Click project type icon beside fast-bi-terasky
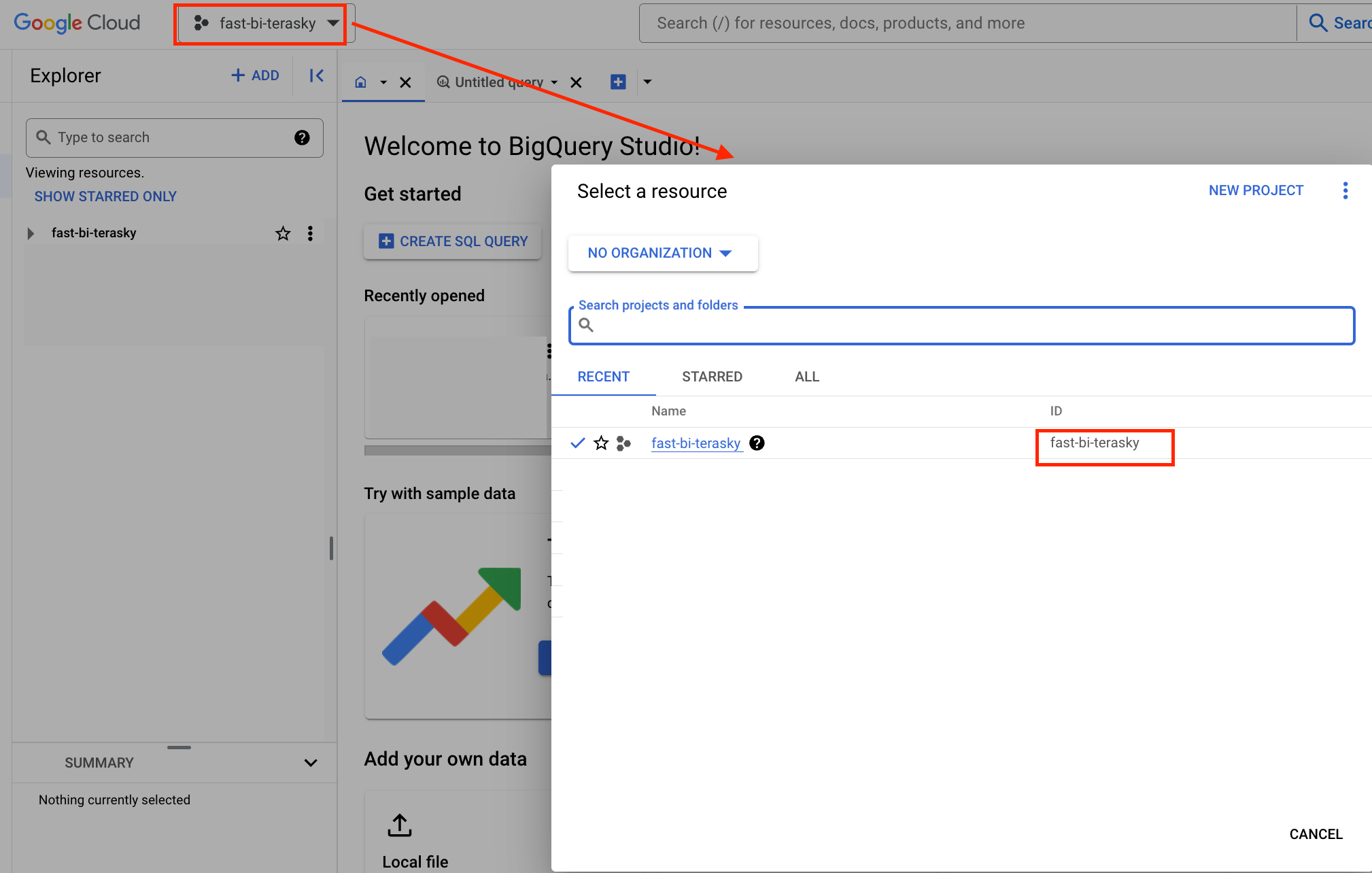 tap(623, 443)
